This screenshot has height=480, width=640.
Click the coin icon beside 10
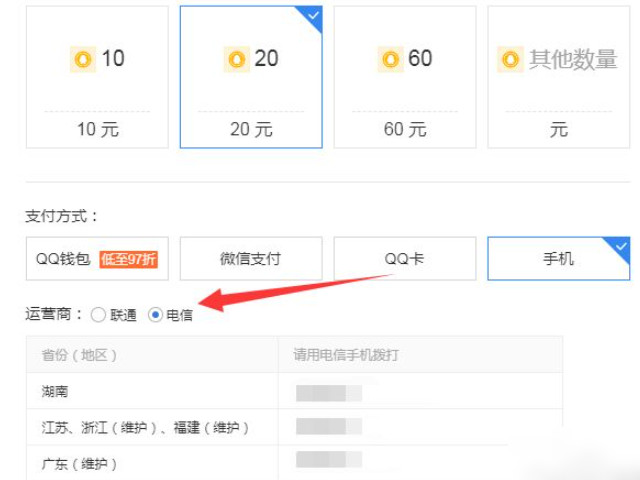coord(83,59)
